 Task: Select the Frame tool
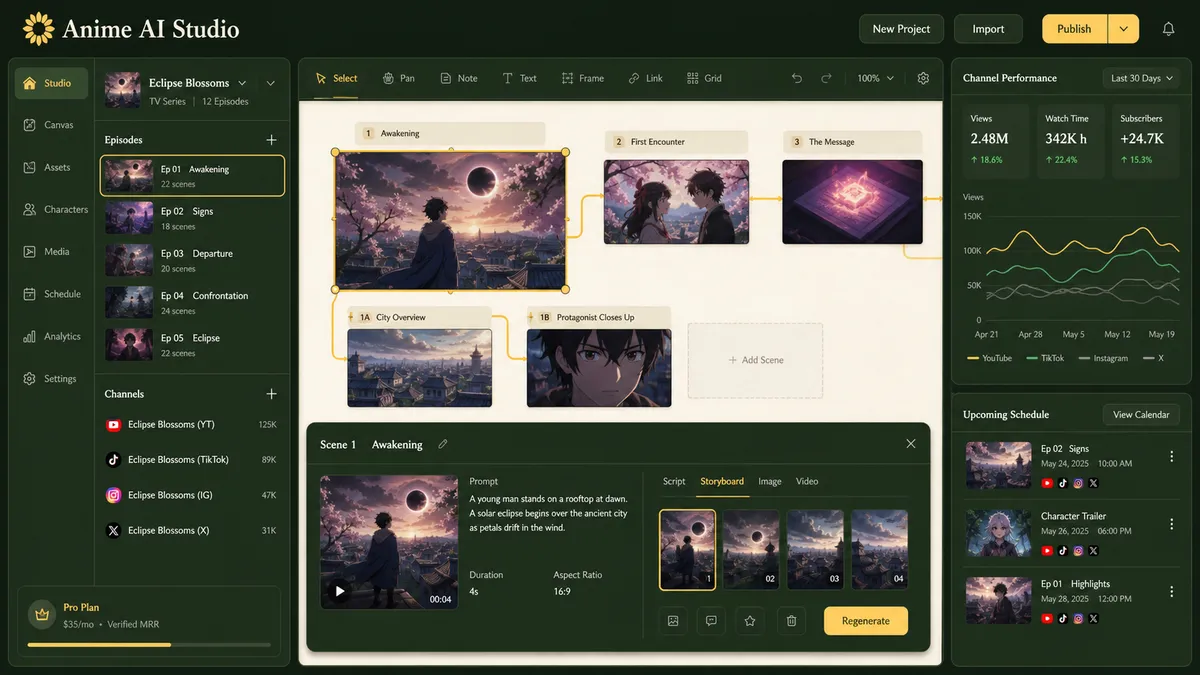[583, 78]
